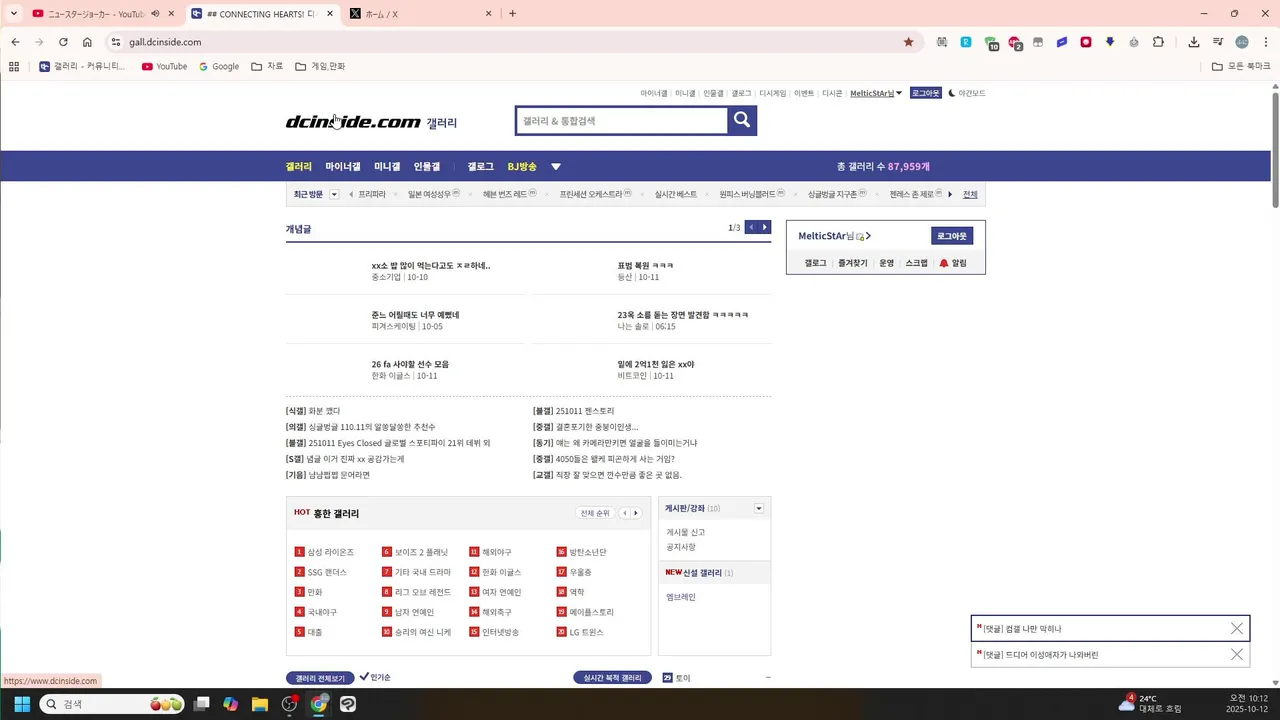Image resolution: width=1280 pixels, height=720 pixels.
Task: Click the 로그아웃 button in user box
Action: 952,236
